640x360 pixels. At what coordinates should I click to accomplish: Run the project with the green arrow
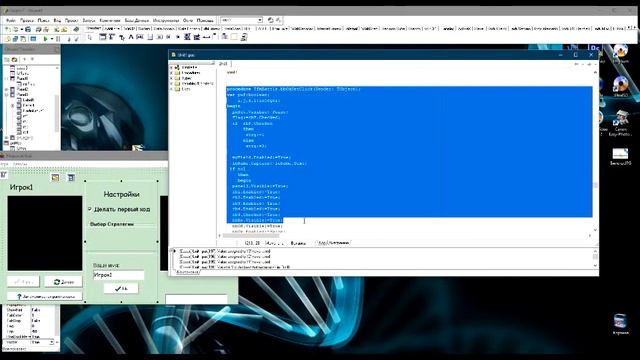click(x=45, y=39)
